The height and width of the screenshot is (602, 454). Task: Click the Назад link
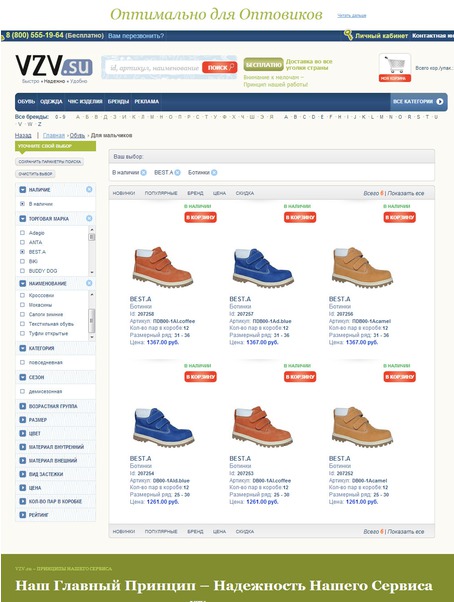(x=23, y=135)
